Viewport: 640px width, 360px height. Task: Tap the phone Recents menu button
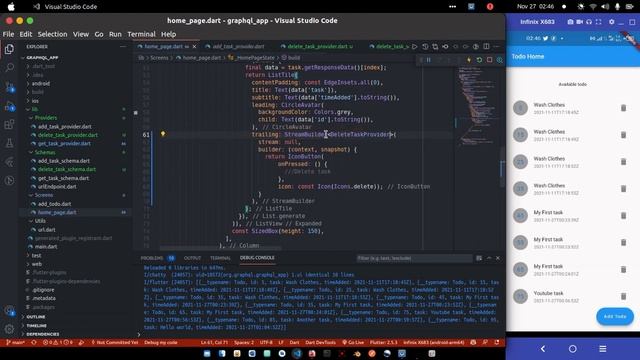pos(602,349)
